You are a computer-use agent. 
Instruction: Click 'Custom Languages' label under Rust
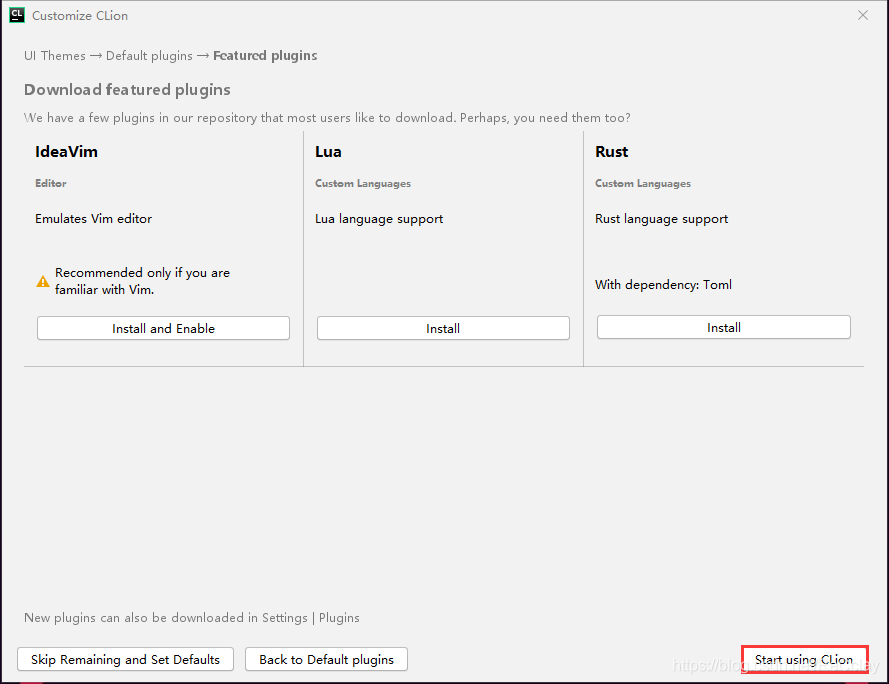[643, 183]
